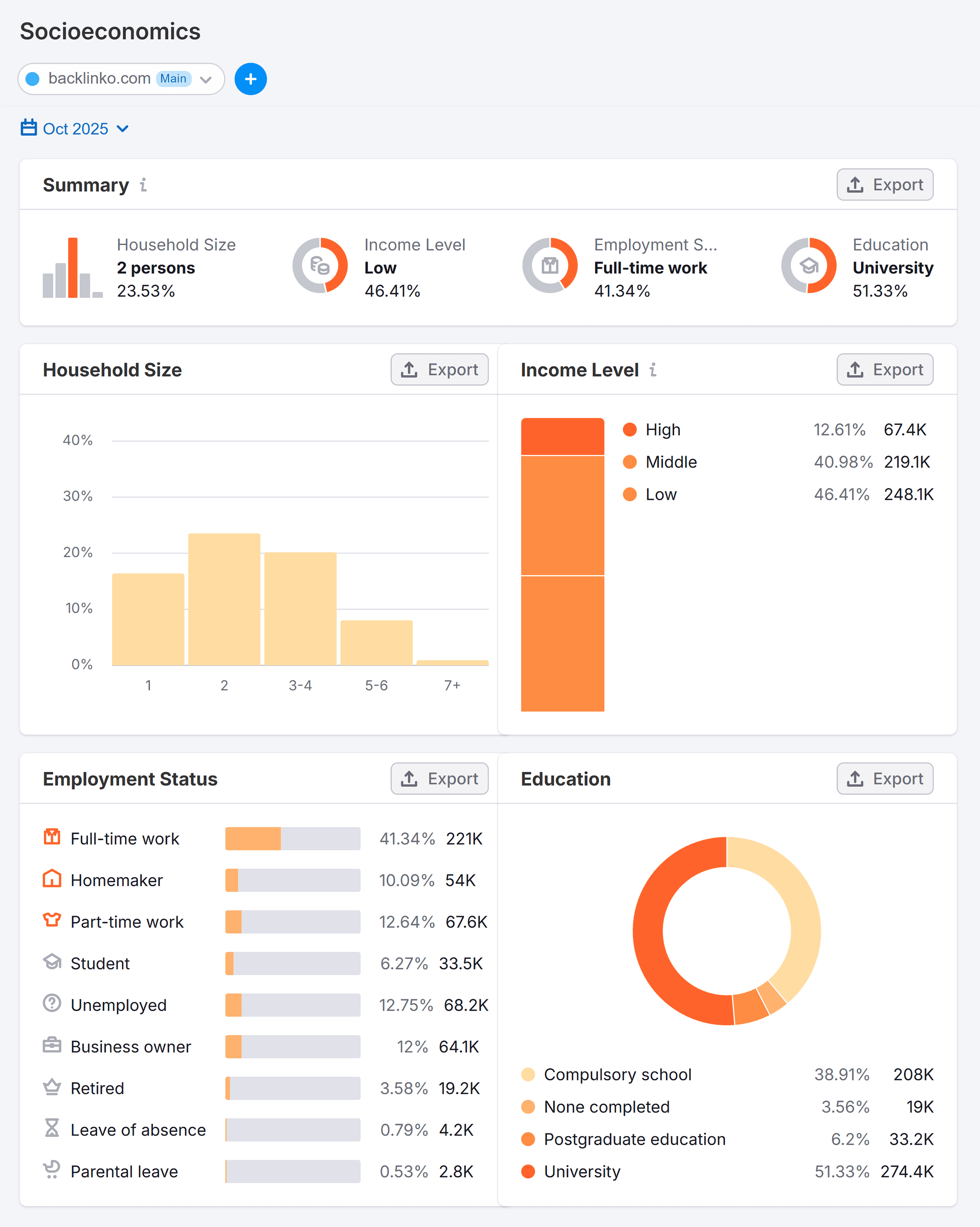Open the Oct 2025 date selector
980x1227 pixels.
pos(76,128)
